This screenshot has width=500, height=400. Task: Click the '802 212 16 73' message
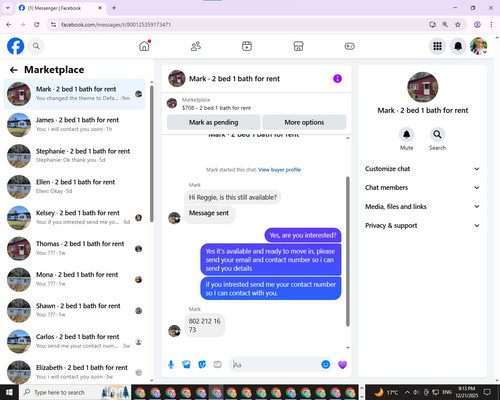[x=204, y=325]
